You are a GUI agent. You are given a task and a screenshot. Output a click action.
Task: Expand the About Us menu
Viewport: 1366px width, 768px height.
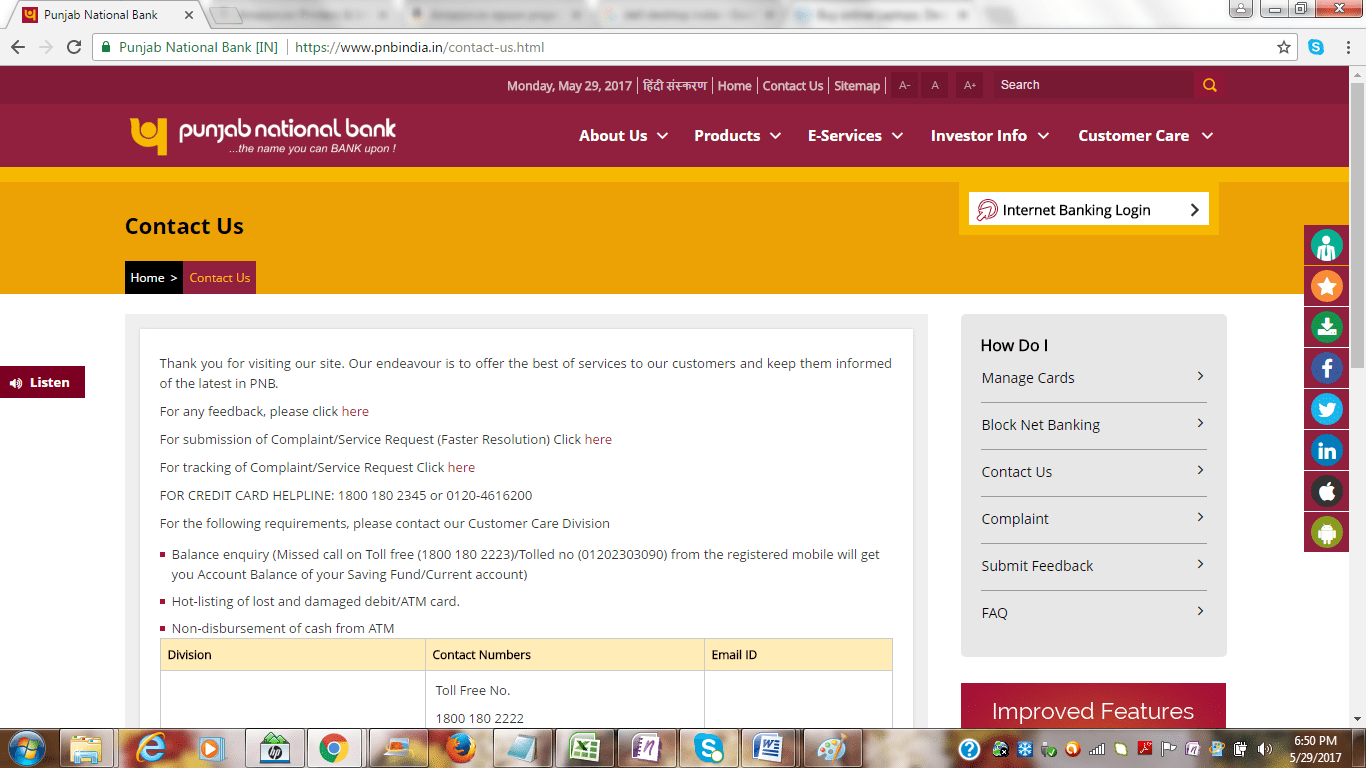pyautogui.click(x=623, y=136)
